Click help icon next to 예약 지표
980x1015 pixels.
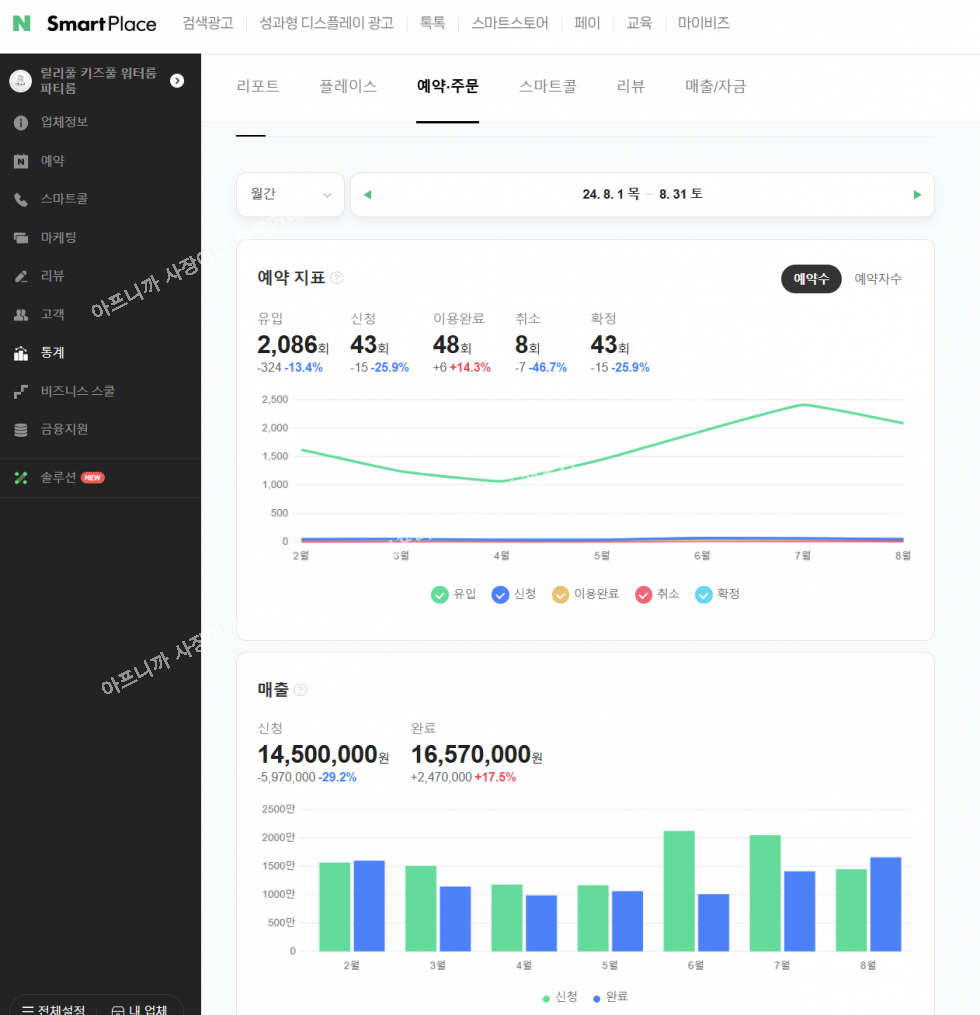click(x=337, y=278)
